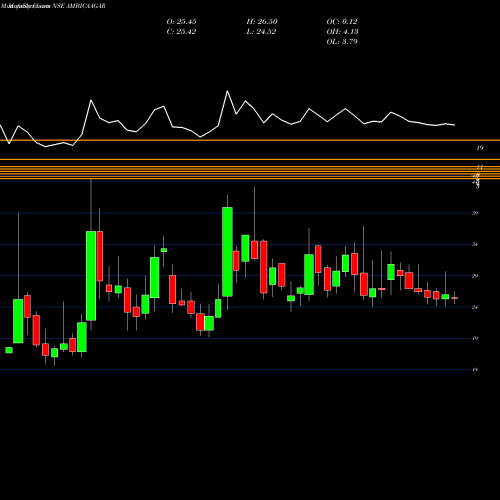Click the low value L: 24.52
500x500 pixels.
[x=262, y=32]
